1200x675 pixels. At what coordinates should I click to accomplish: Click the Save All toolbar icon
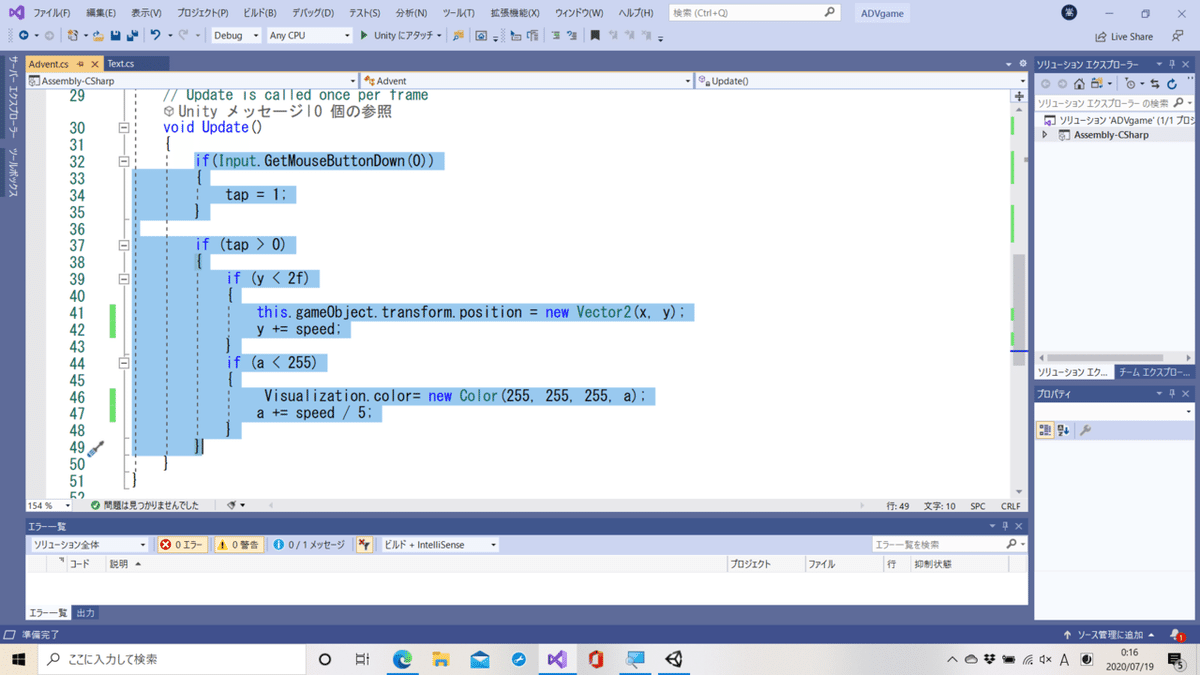(132, 35)
